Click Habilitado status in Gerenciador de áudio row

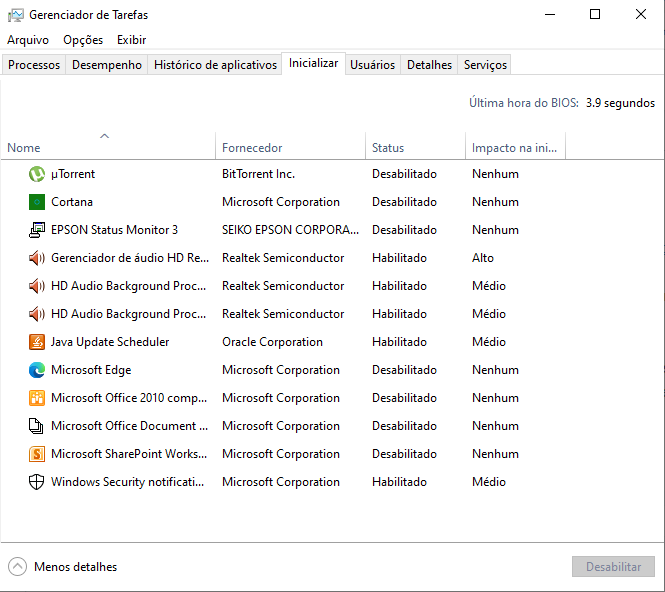399,258
